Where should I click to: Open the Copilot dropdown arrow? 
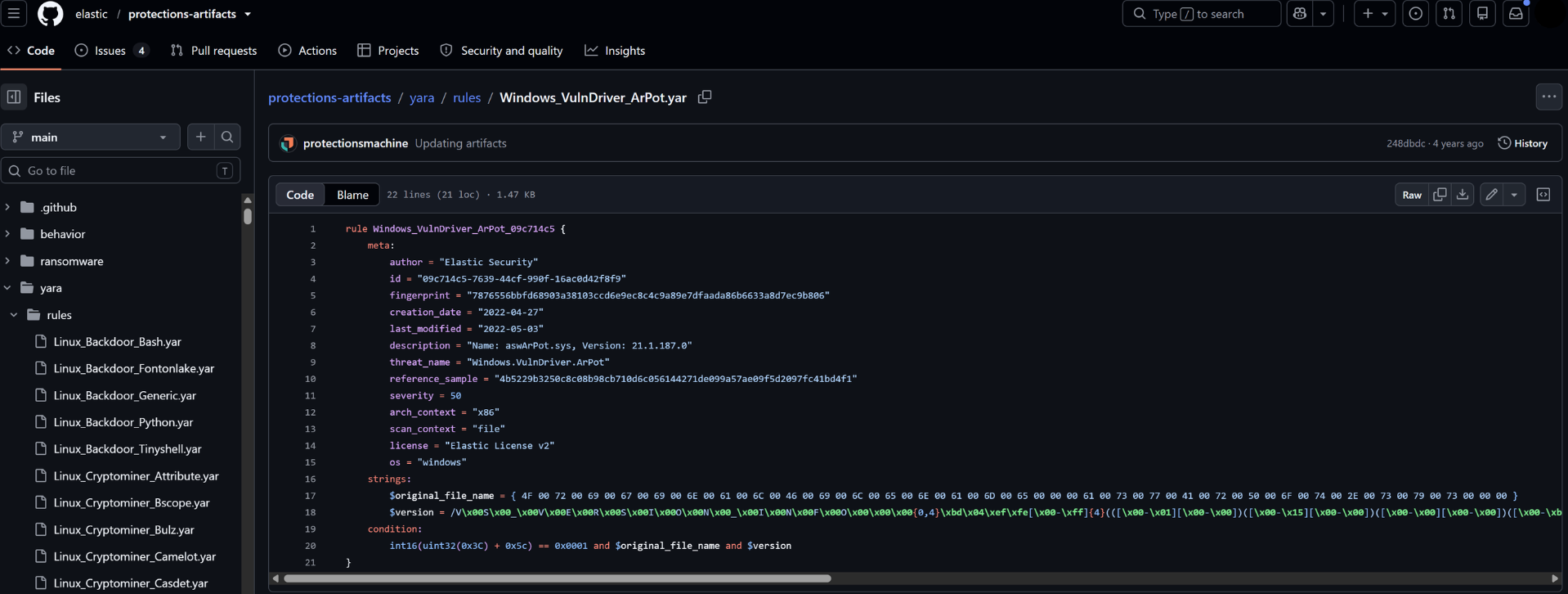1323,13
